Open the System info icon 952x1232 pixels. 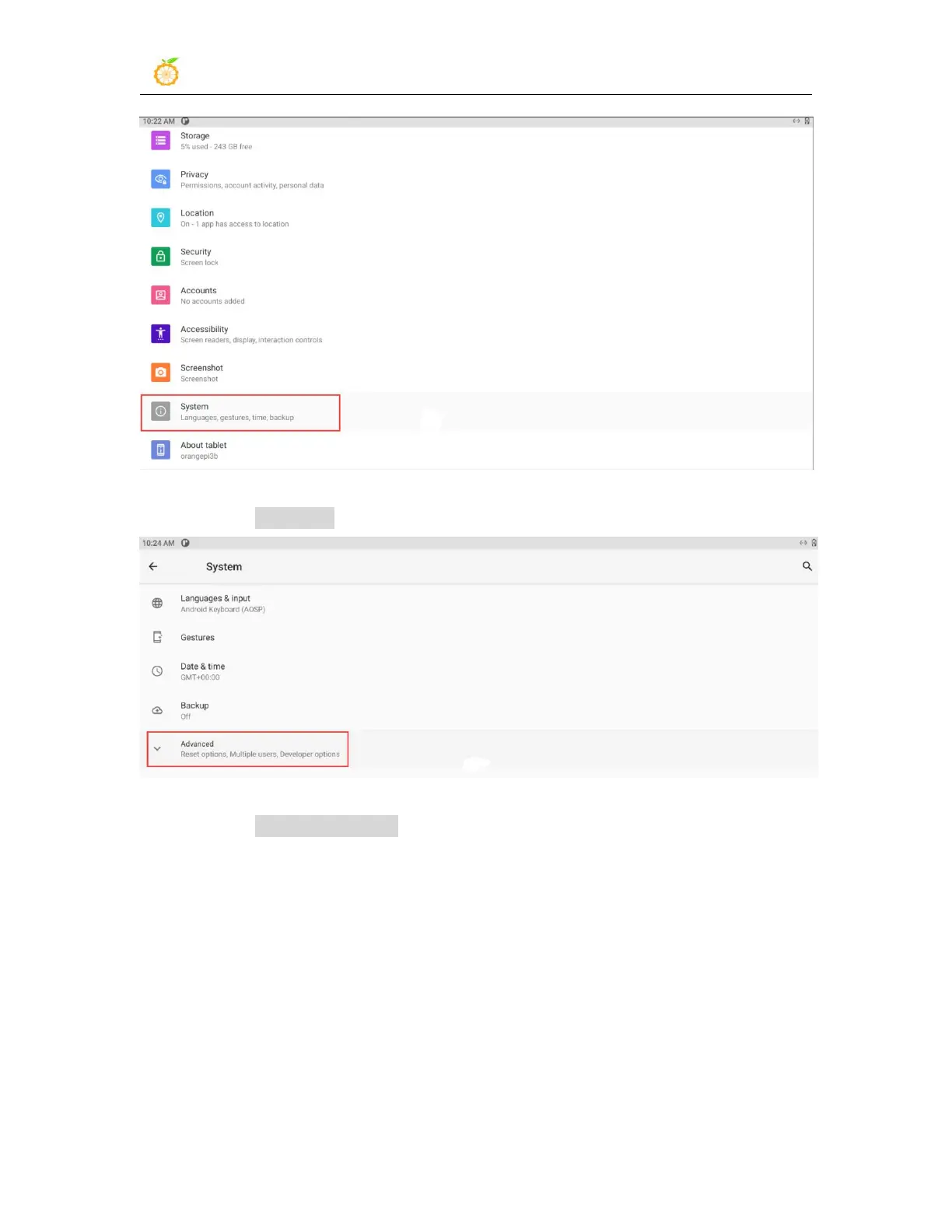160,411
